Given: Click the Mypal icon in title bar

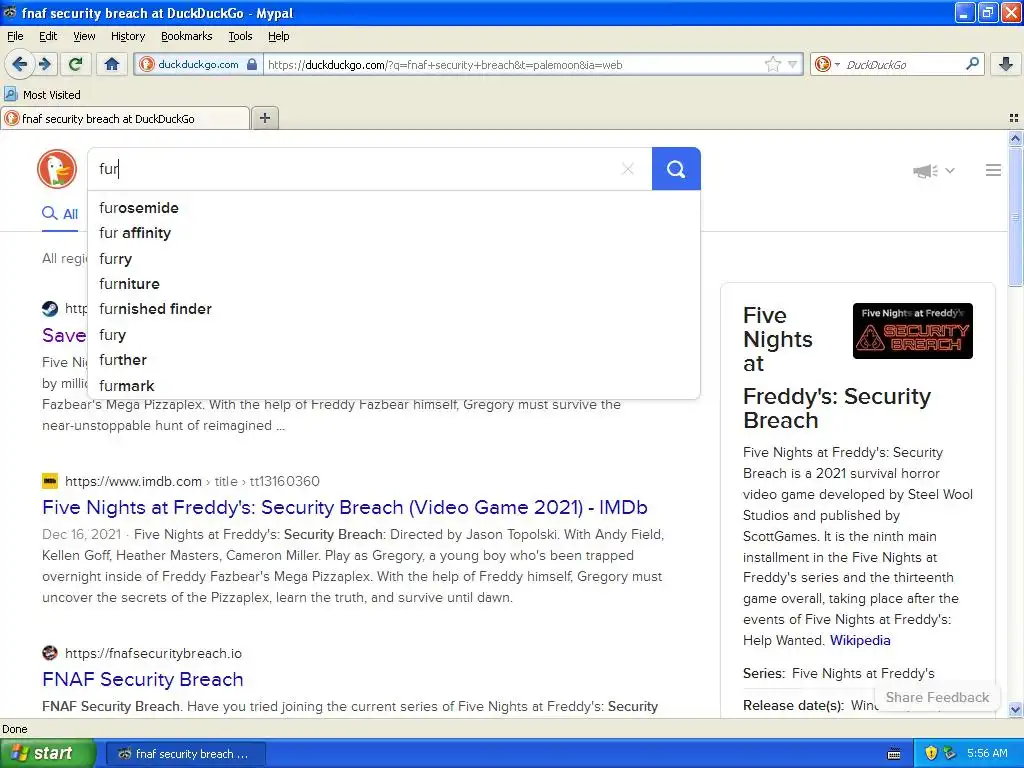Looking at the screenshot, I should point(9,12).
